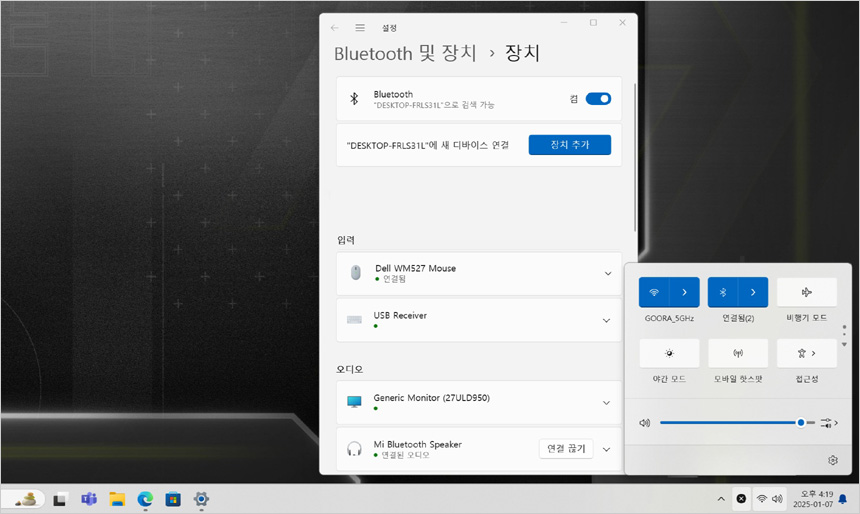Open sound output device selector icon

point(829,423)
